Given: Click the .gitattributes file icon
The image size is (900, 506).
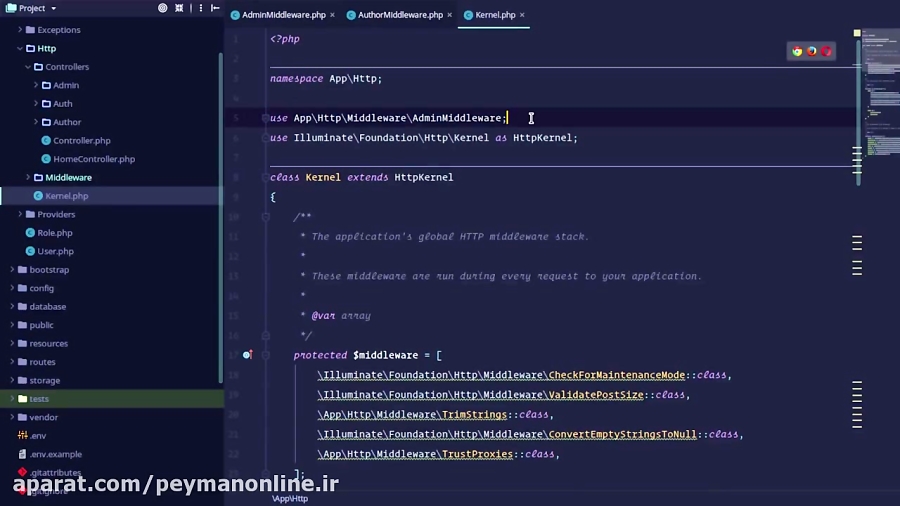Looking at the screenshot, I should tap(22, 472).
